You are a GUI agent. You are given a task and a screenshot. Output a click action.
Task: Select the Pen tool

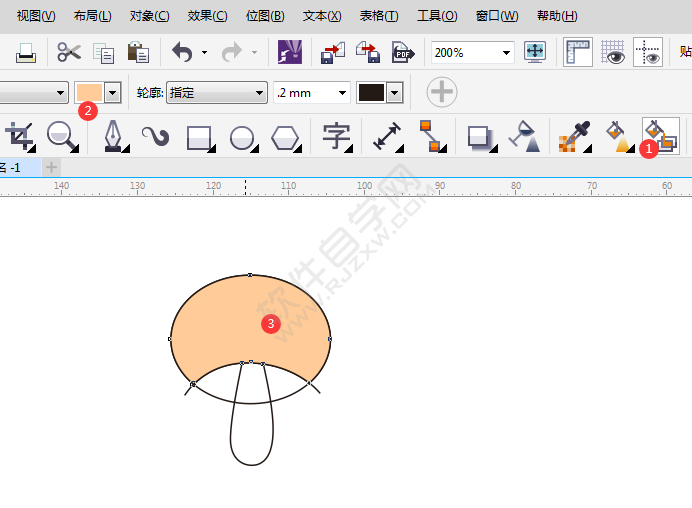112,135
